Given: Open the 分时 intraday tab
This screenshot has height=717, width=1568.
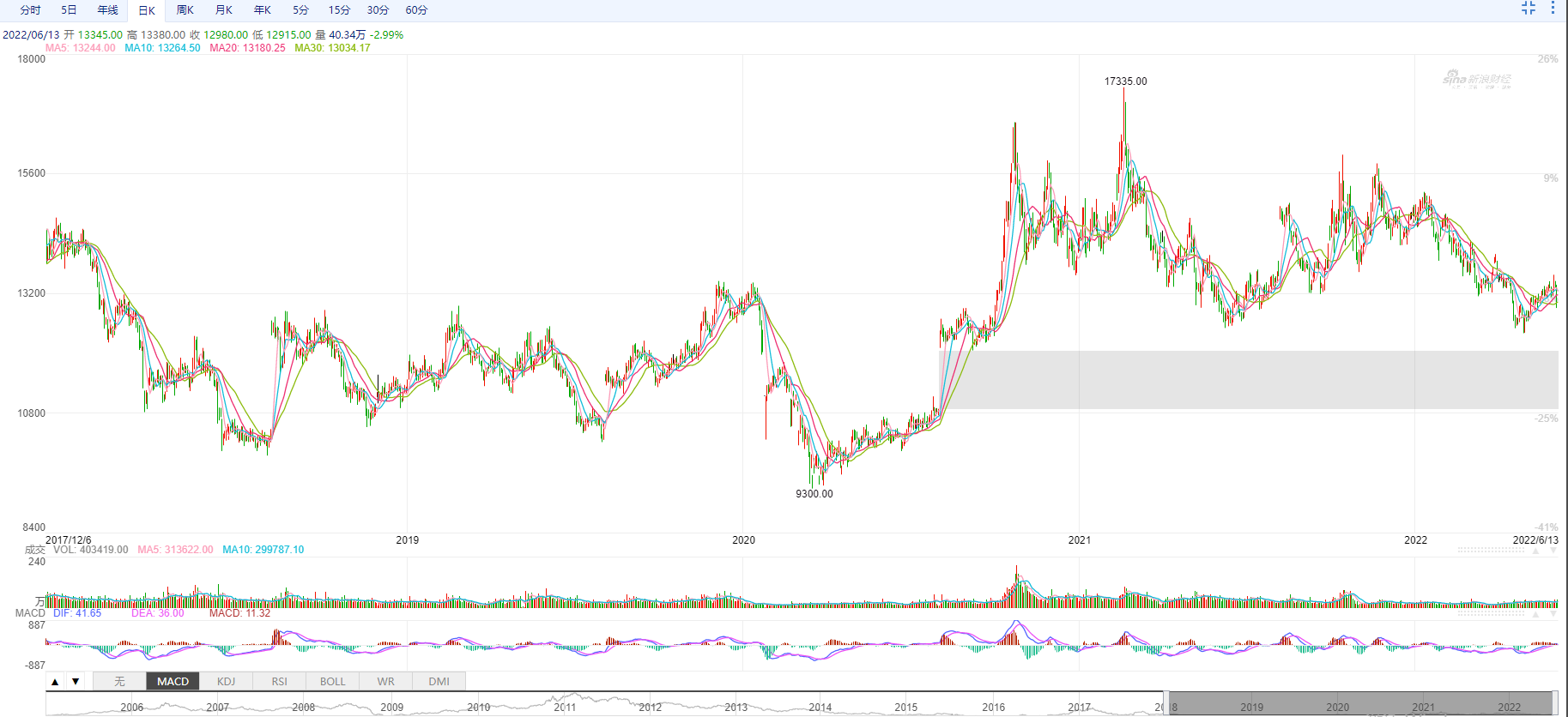Looking at the screenshot, I should 30,10.
